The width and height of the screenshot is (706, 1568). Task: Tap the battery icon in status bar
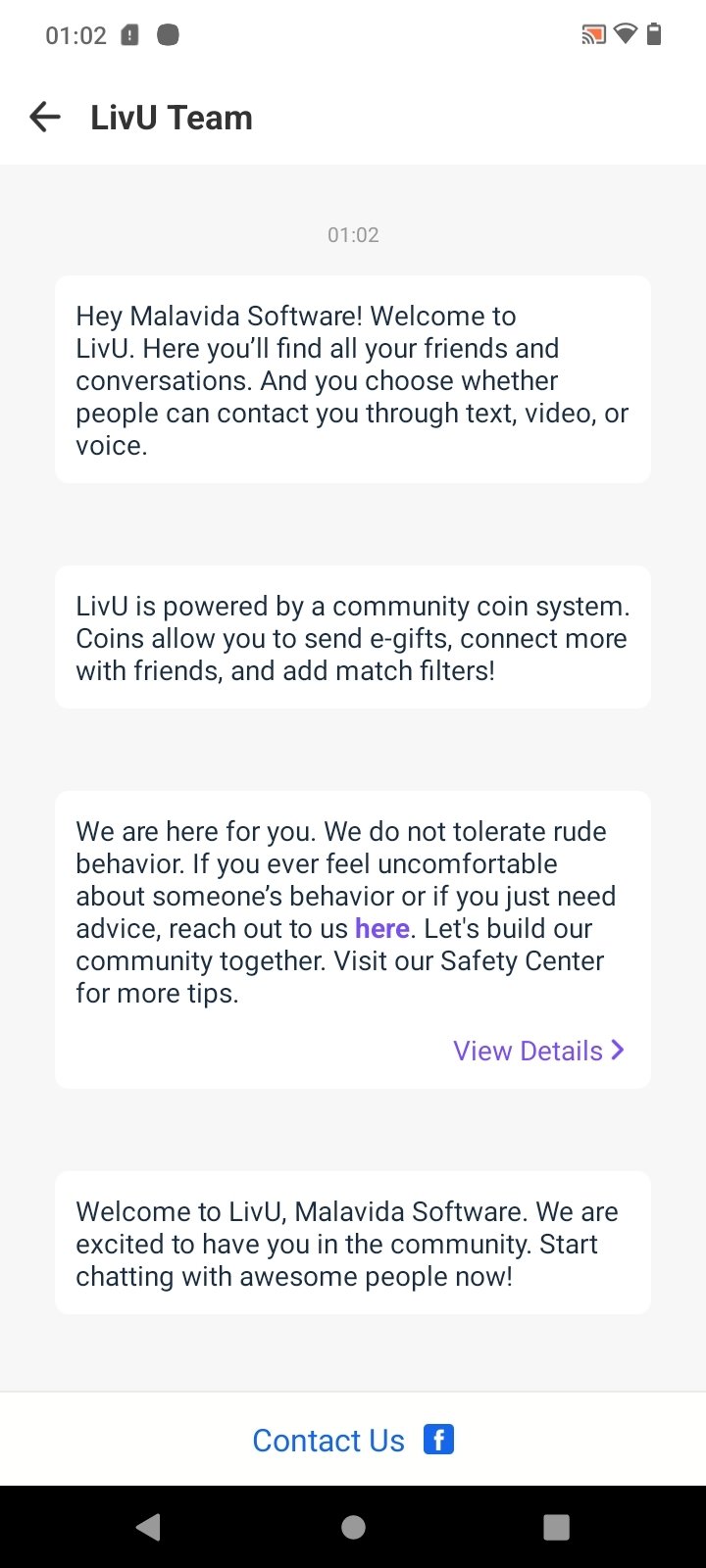pos(654,35)
